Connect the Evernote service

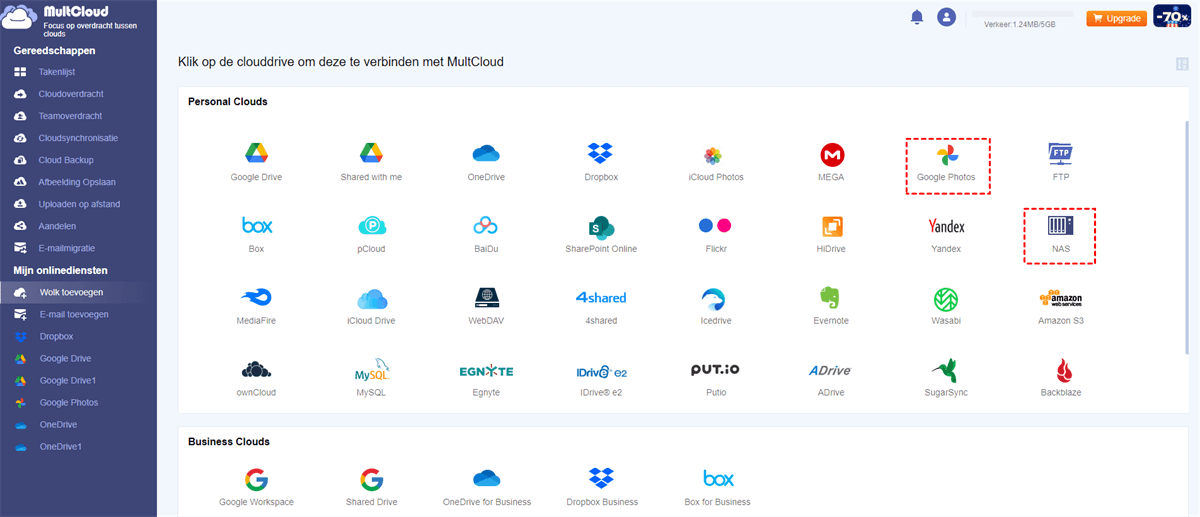point(831,298)
